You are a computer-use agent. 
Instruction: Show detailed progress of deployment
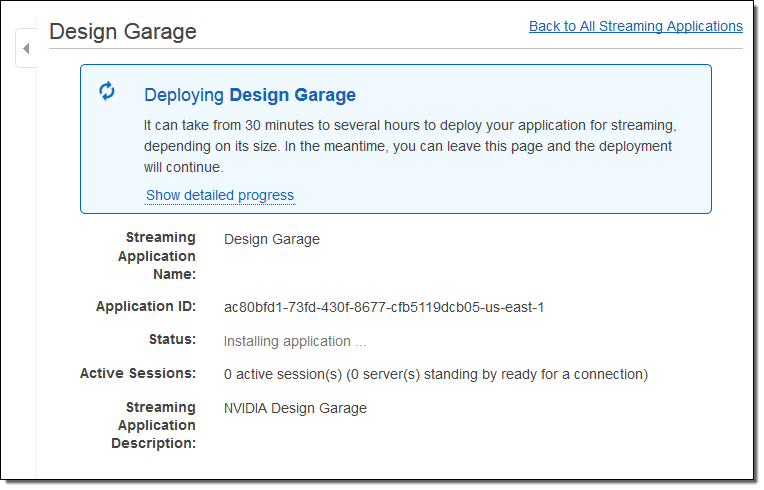point(220,195)
